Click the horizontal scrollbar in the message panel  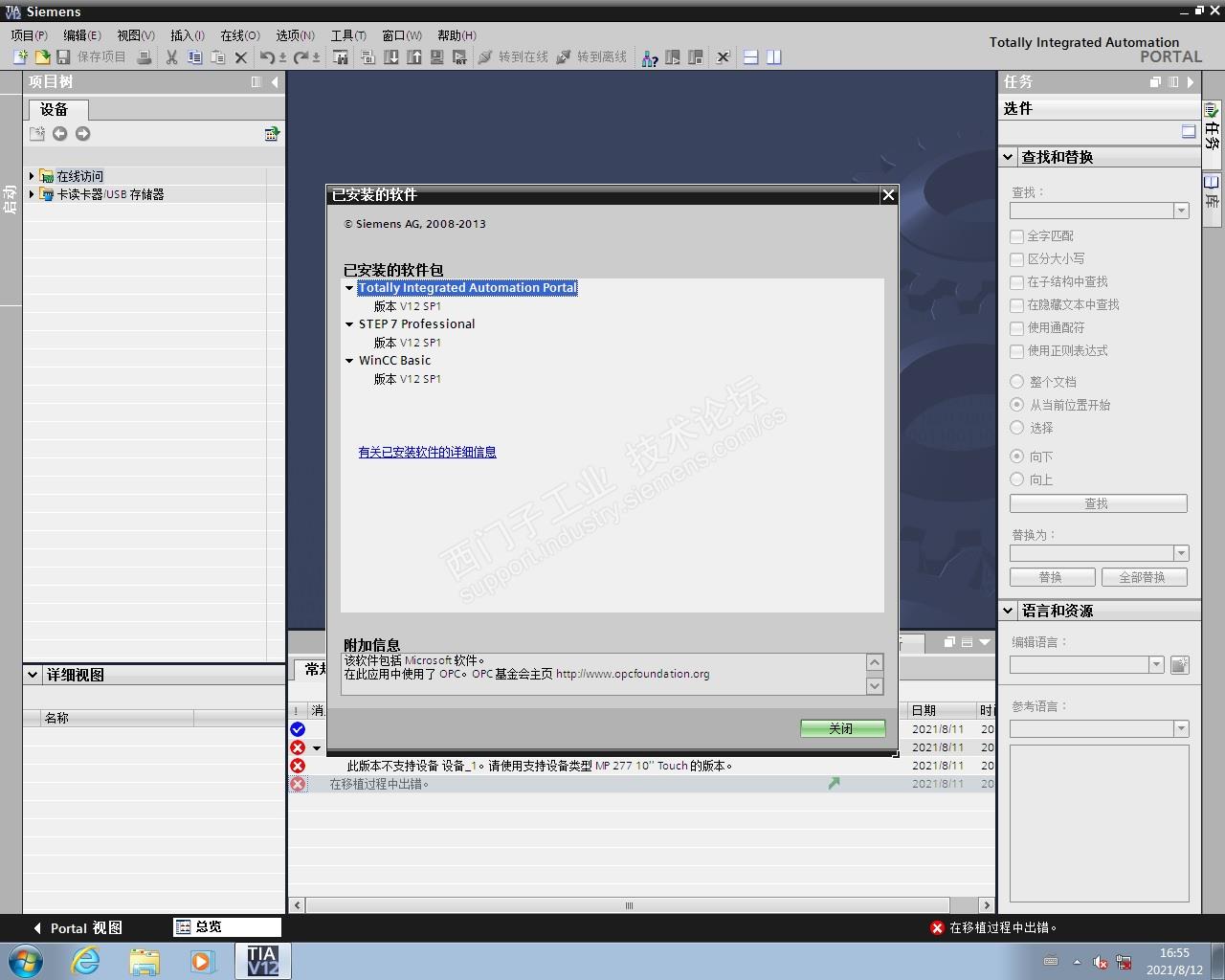(629, 905)
